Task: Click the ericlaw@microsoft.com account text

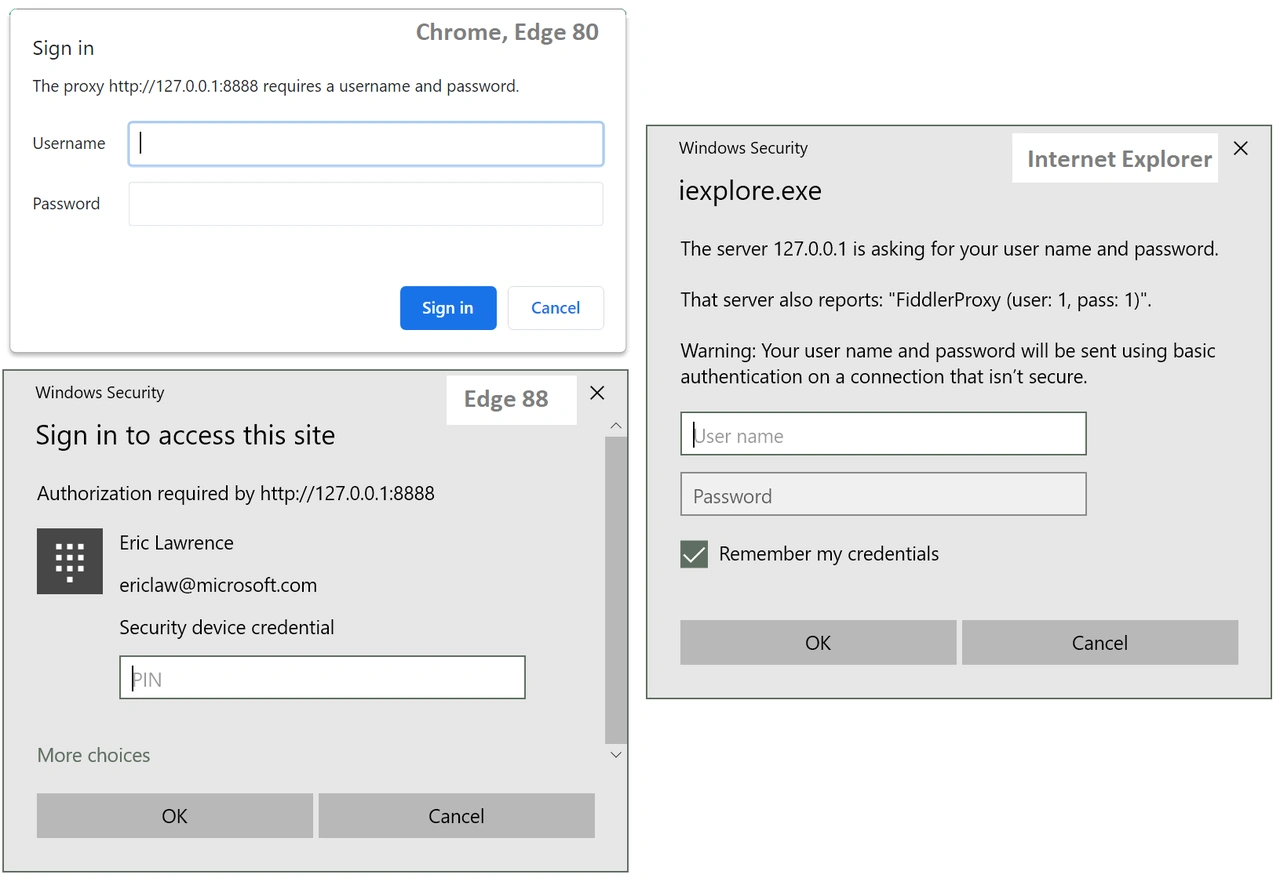Action: pyautogui.click(x=218, y=586)
